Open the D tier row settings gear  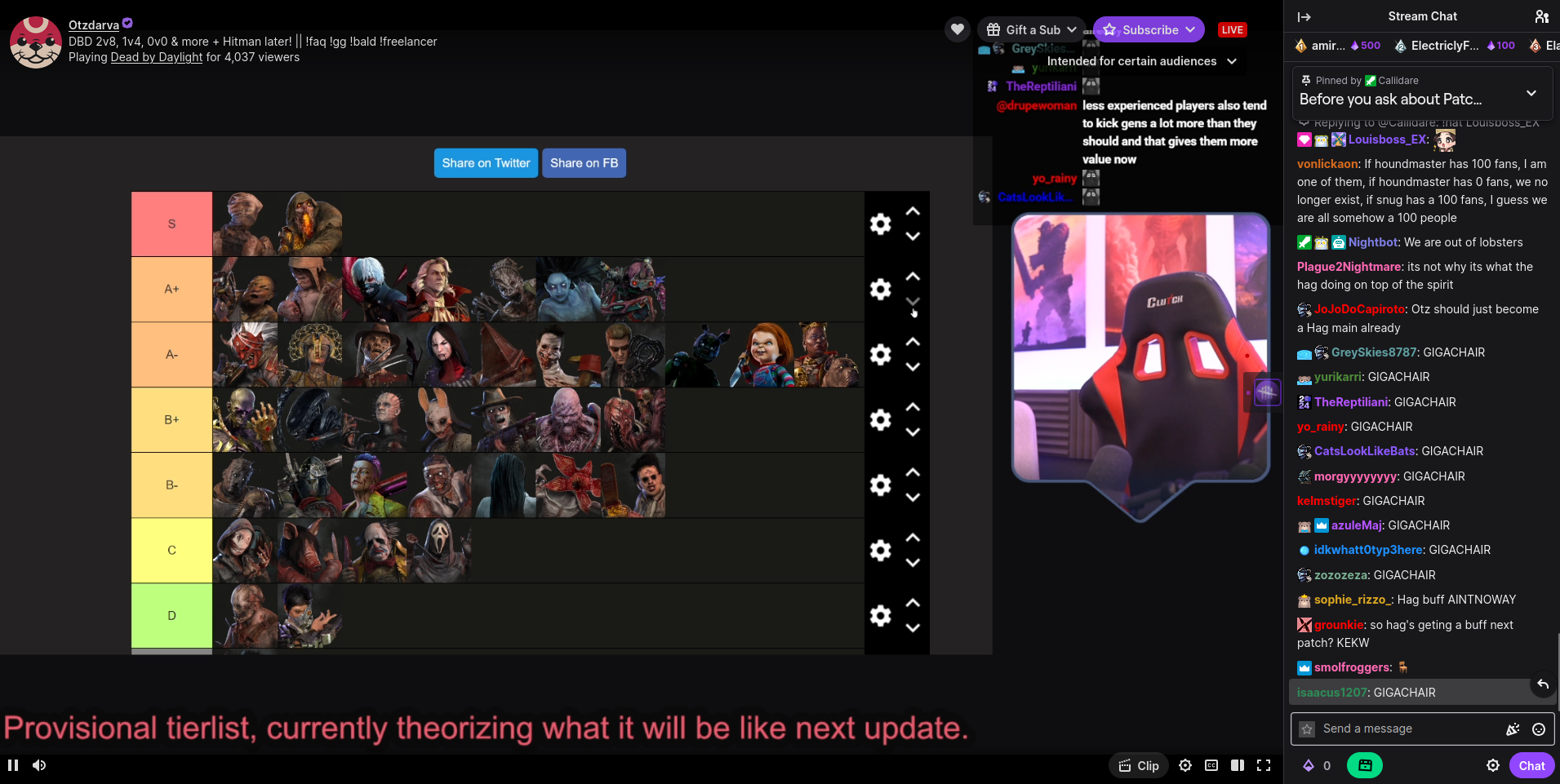point(880,616)
